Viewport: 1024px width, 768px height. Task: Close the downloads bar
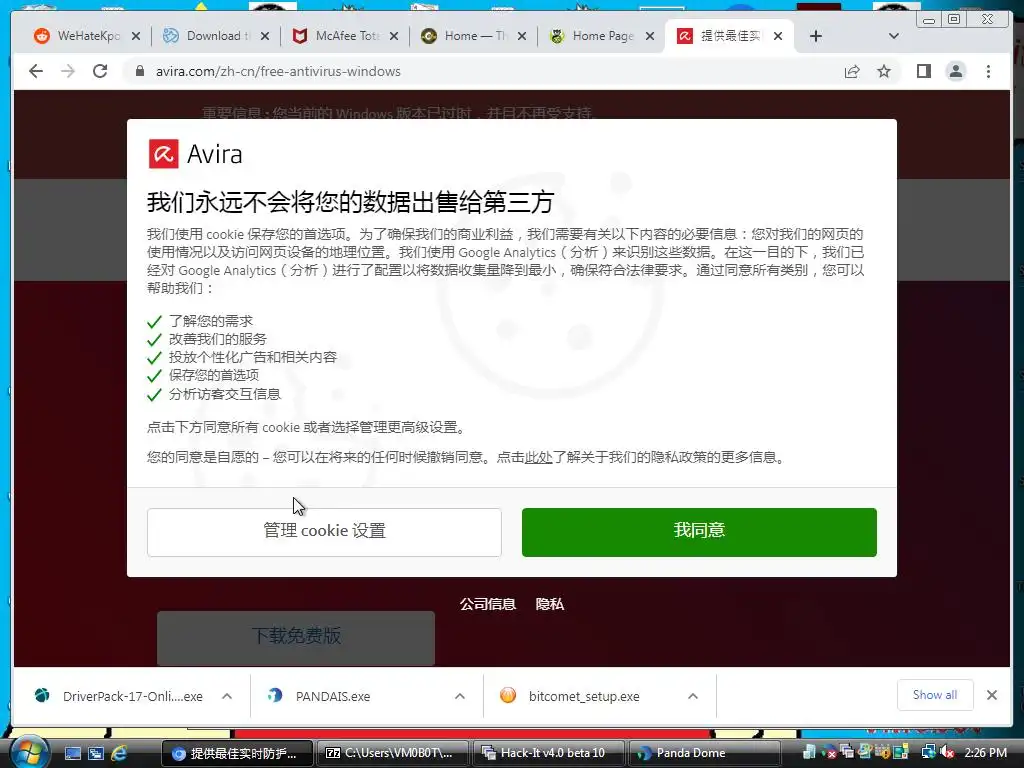992,695
